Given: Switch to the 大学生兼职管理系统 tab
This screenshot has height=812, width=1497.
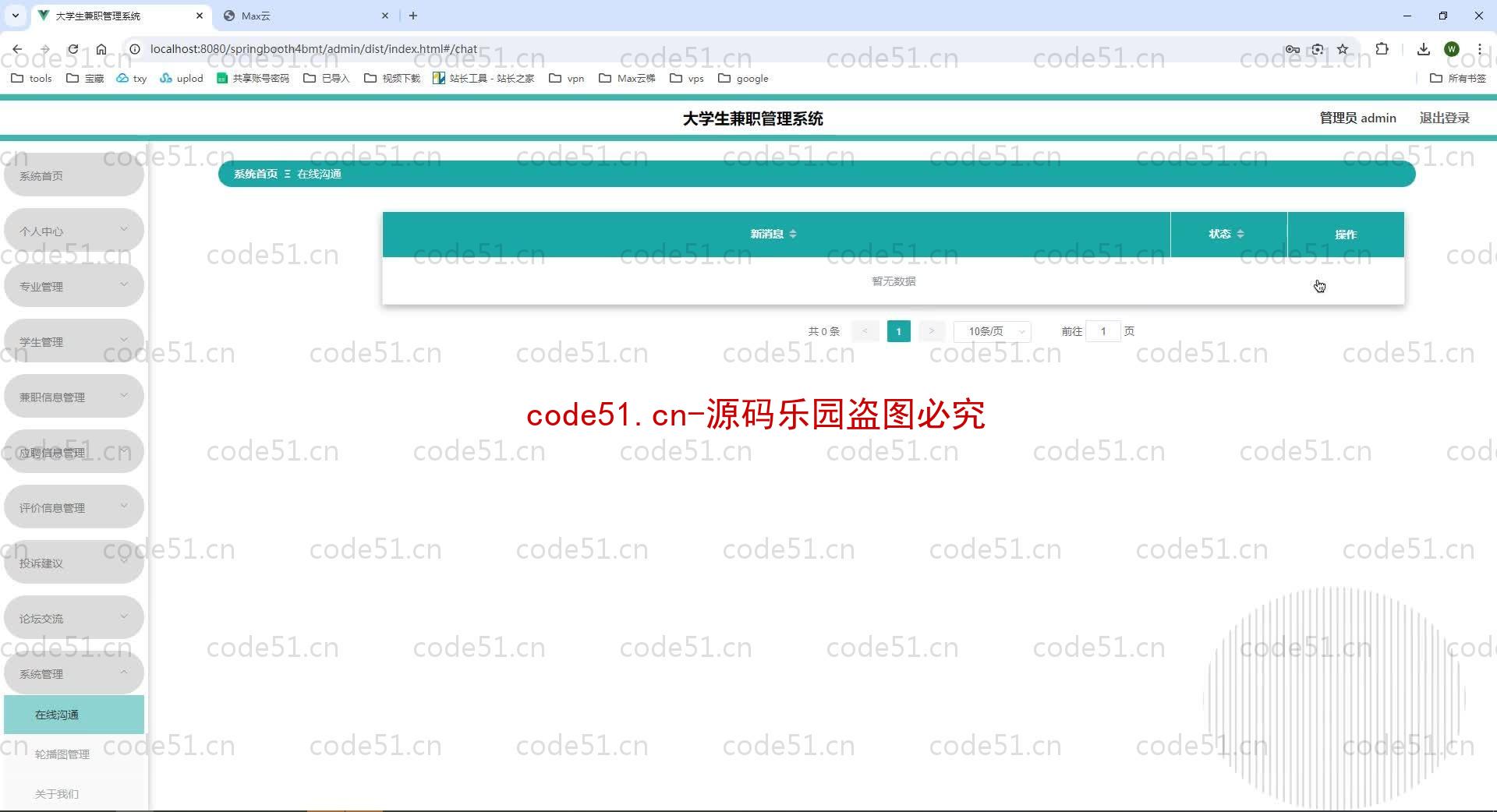Looking at the screenshot, I should (x=121, y=16).
